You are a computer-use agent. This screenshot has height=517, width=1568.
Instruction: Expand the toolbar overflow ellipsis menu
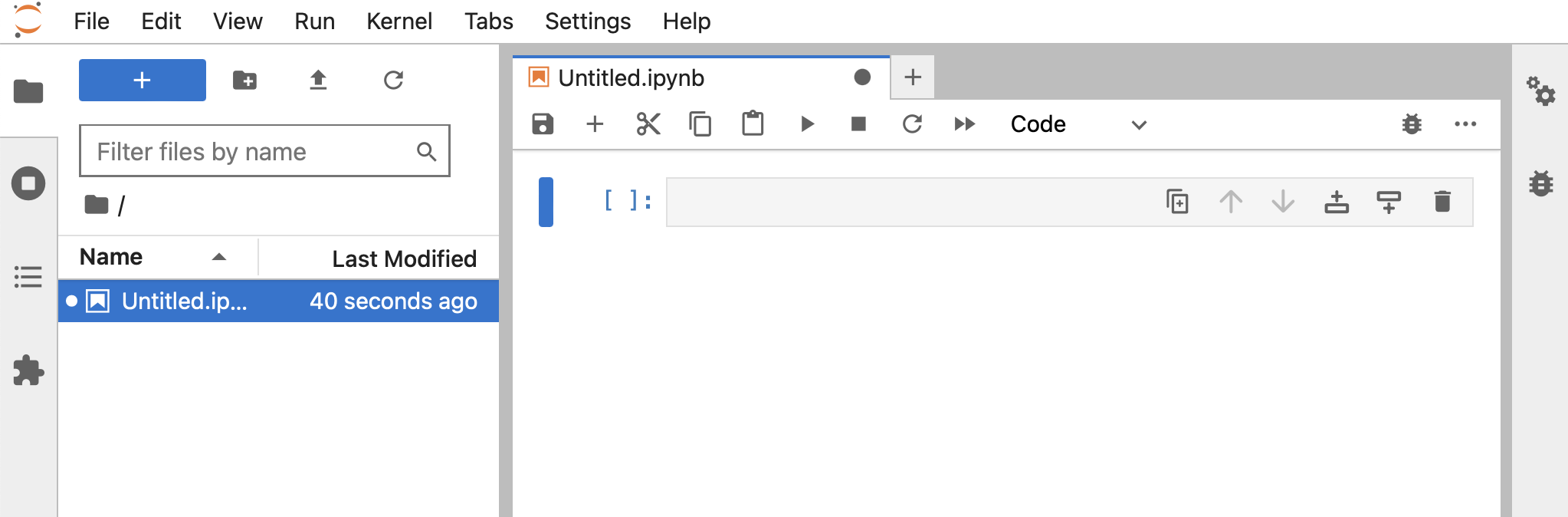(1465, 124)
